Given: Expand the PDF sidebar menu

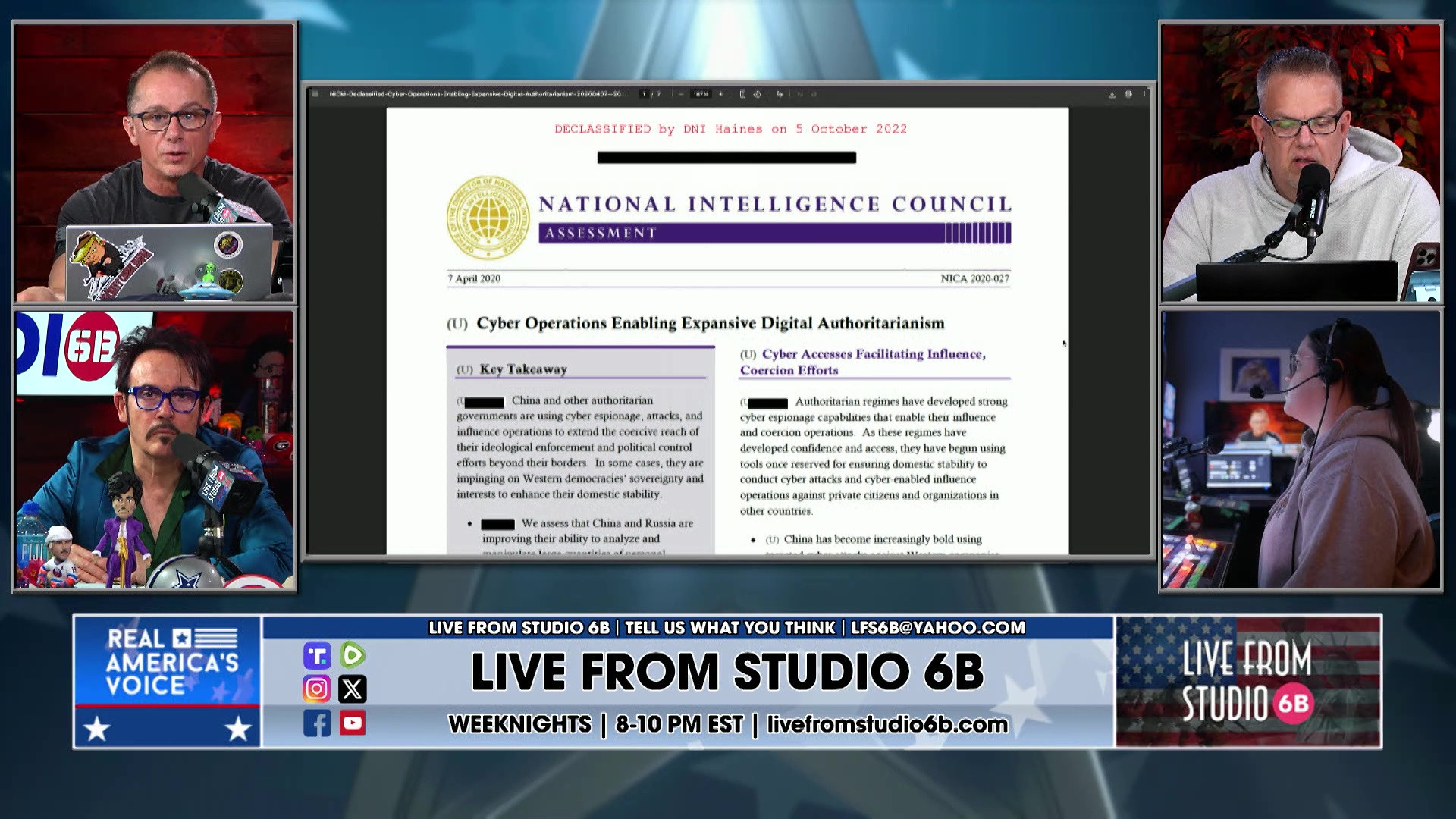Looking at the screenshot, I should click(x=316, y=96).
